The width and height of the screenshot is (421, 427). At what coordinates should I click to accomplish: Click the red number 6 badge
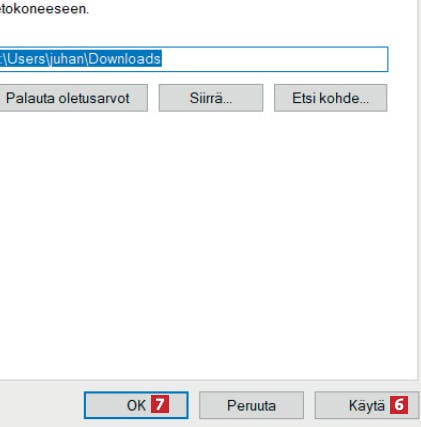(x=399, y=404)
